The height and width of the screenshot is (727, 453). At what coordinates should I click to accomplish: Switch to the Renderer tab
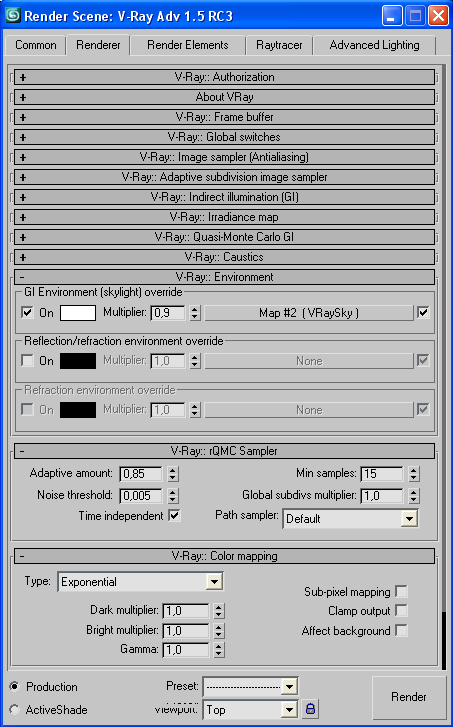click(x=98, y=45)
